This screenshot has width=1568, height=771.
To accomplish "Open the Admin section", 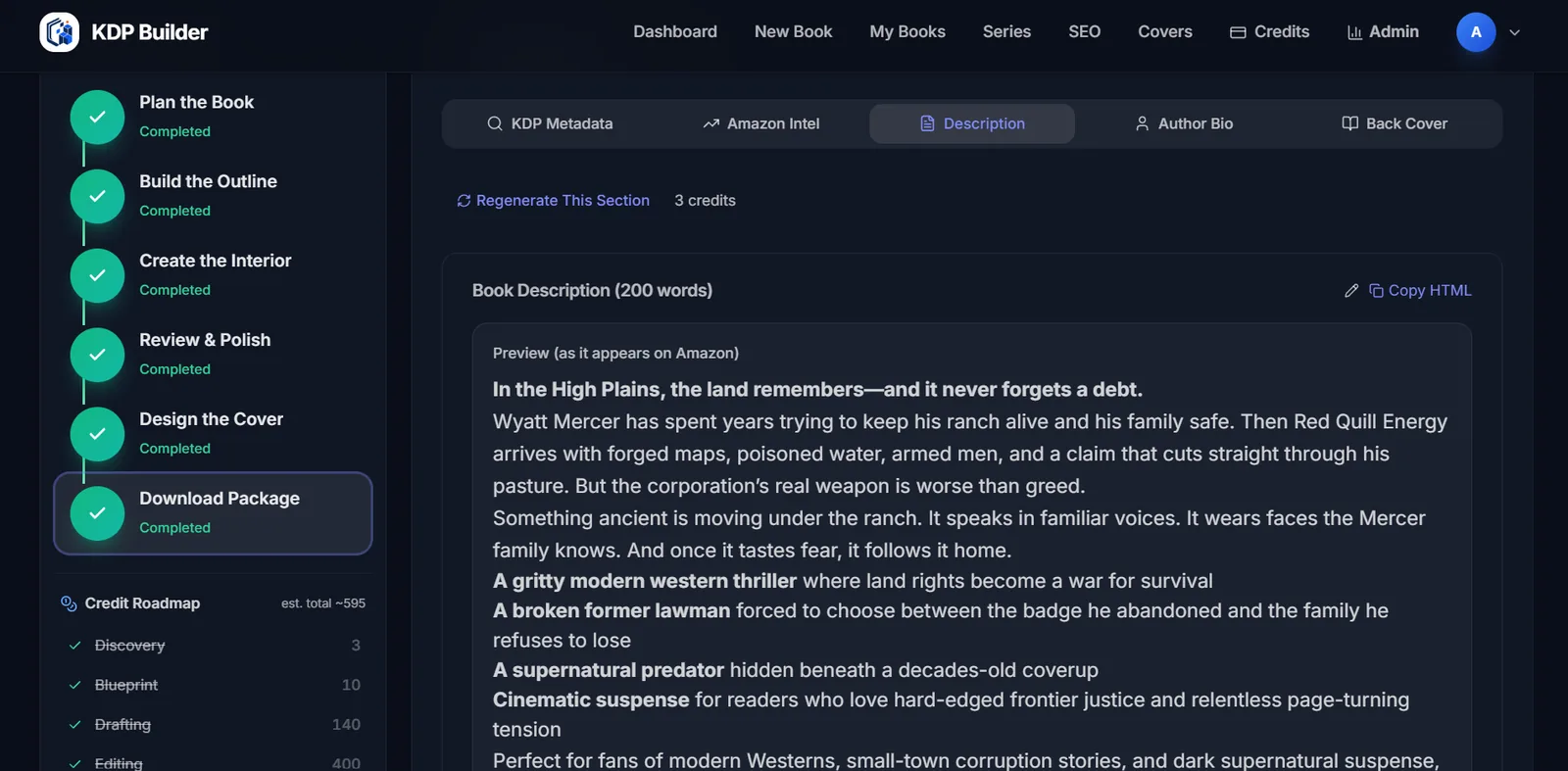I will pos(1383,31).
